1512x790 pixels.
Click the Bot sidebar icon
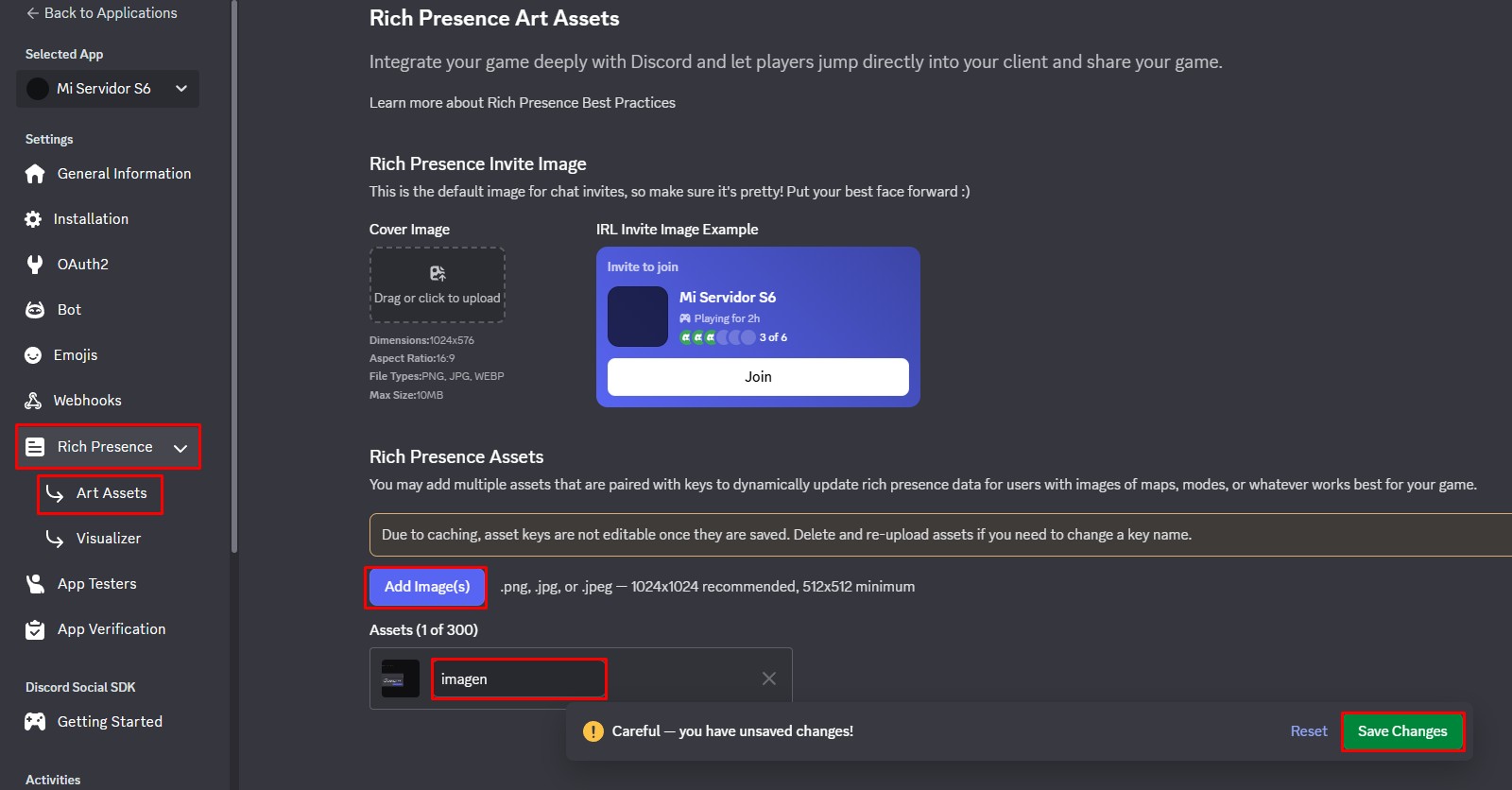coord(32,309)
